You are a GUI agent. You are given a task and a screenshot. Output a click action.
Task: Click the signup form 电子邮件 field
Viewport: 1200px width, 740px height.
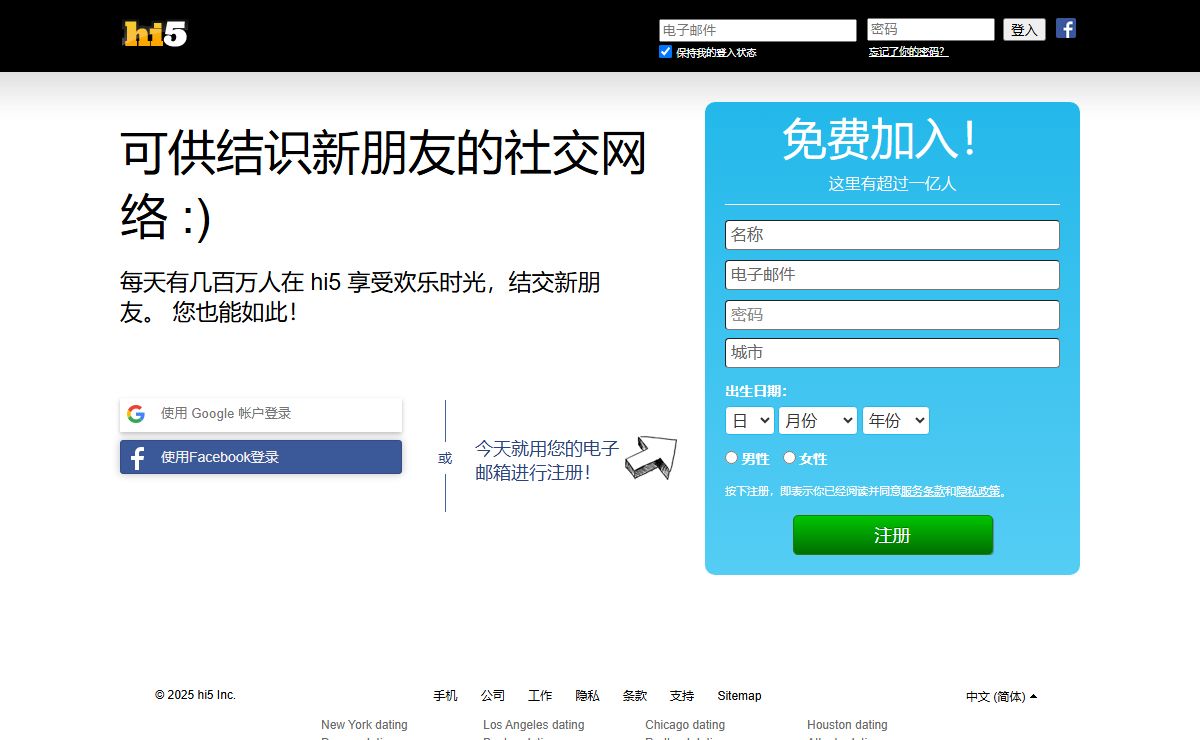pos(892,275)
